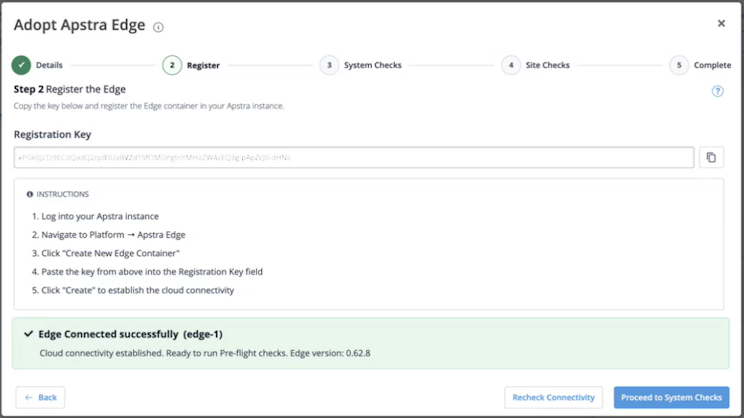
Task: Click the Site Checks step label
Action: click(x=548, y=65)
